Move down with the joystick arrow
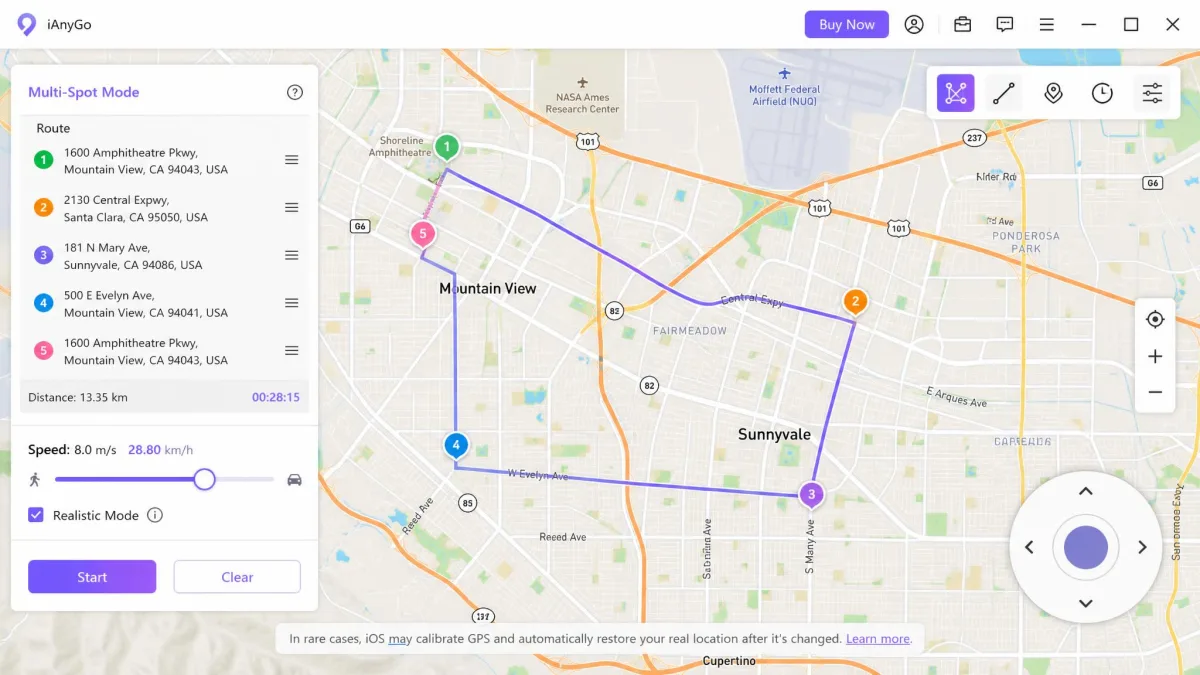 pyautogui.click(x=1085, y=604)
